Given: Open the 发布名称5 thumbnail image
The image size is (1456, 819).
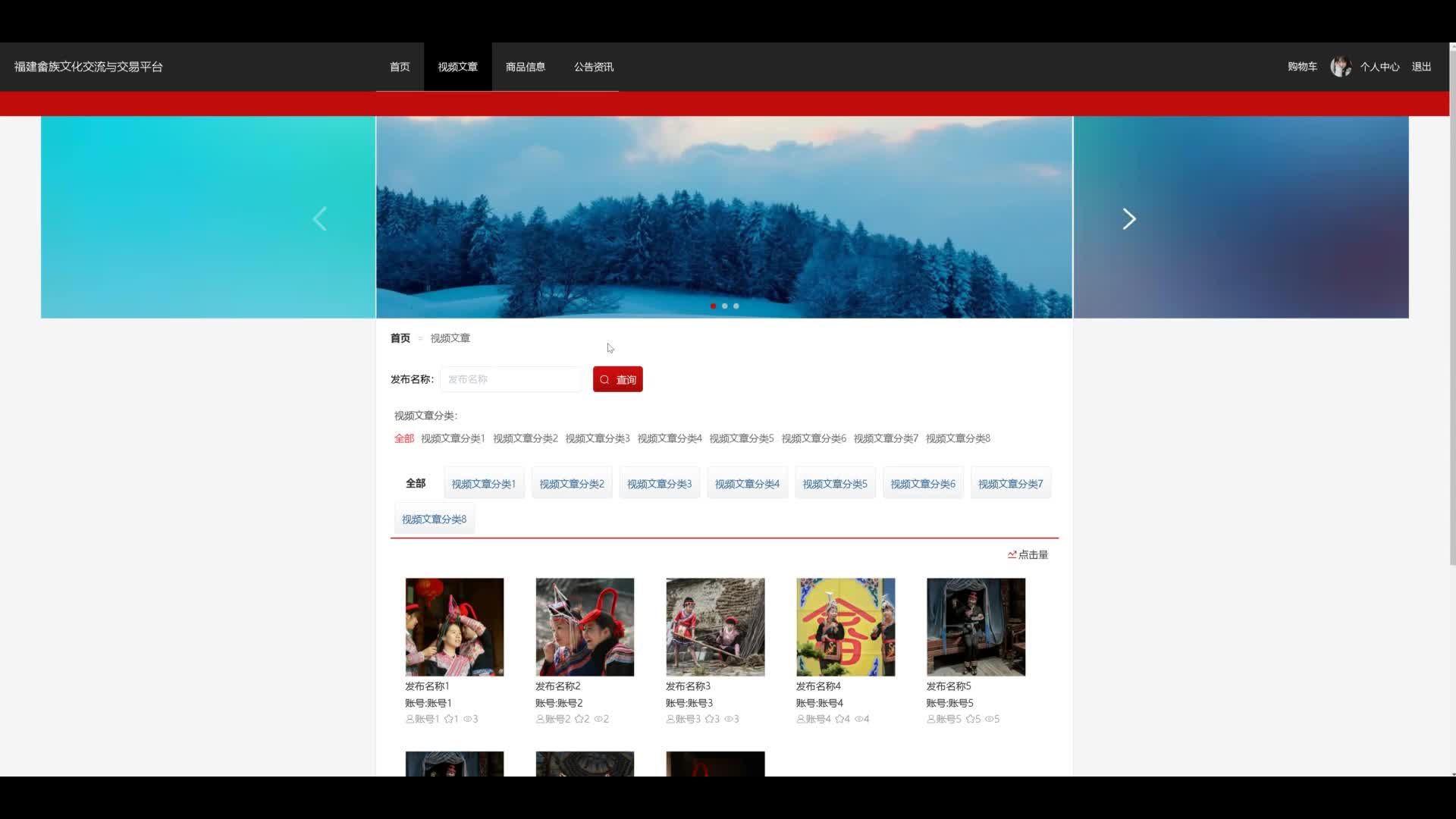Looking at the screenshot, I should click(x=975, y=627).
